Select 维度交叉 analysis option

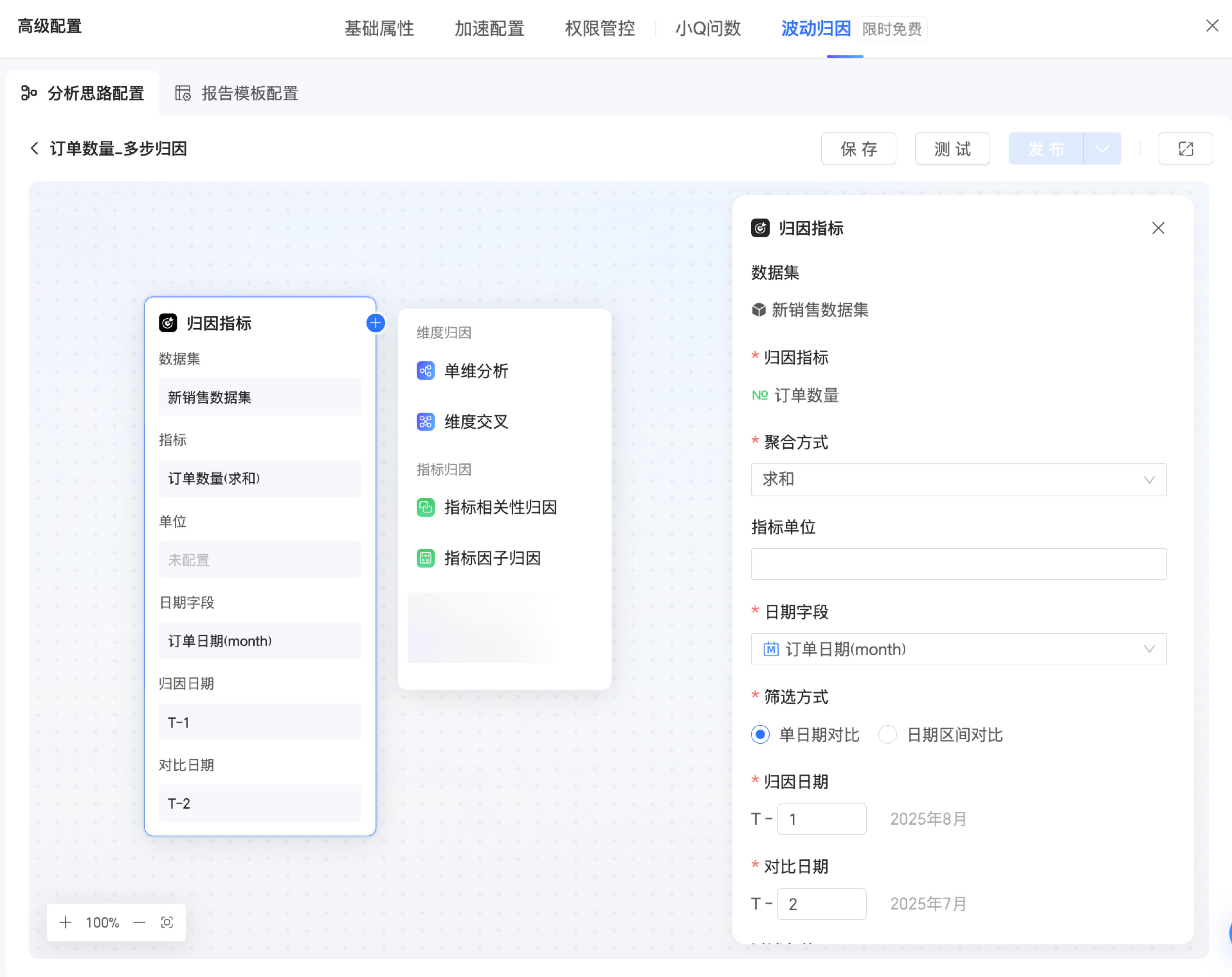pyautogui.click(x=476, y=422)
